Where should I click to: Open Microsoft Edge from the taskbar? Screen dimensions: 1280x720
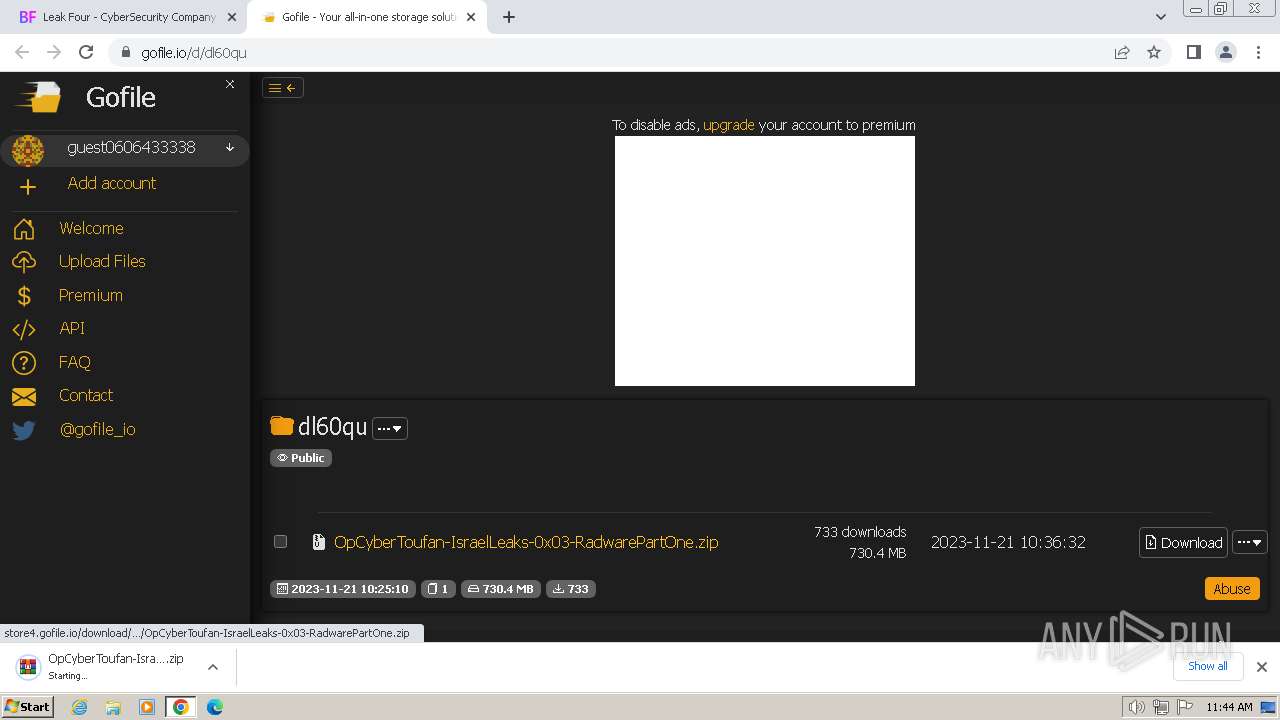click(x=214, y=707)
